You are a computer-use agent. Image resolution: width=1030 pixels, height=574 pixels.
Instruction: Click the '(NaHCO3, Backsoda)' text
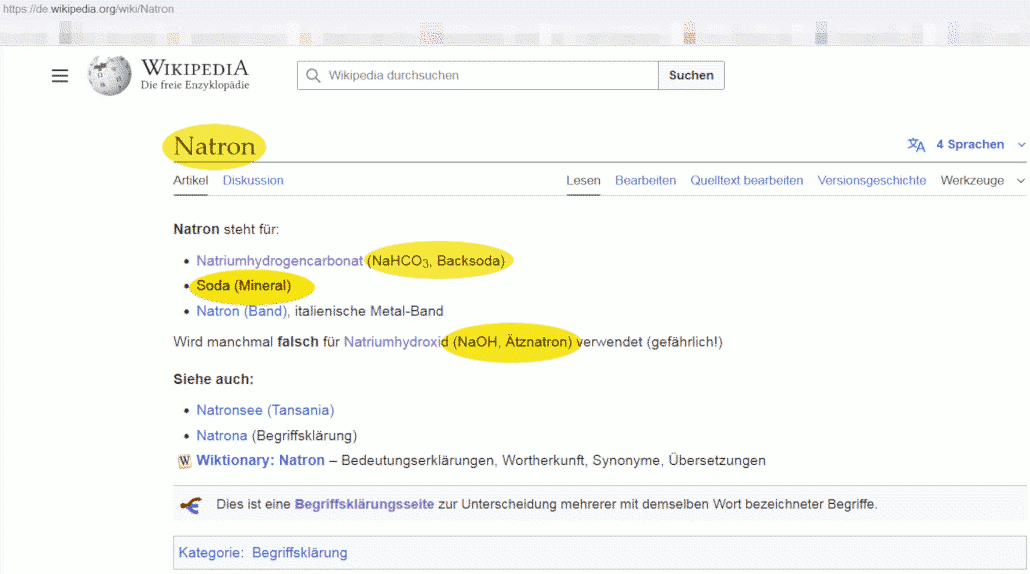(436, 261)
